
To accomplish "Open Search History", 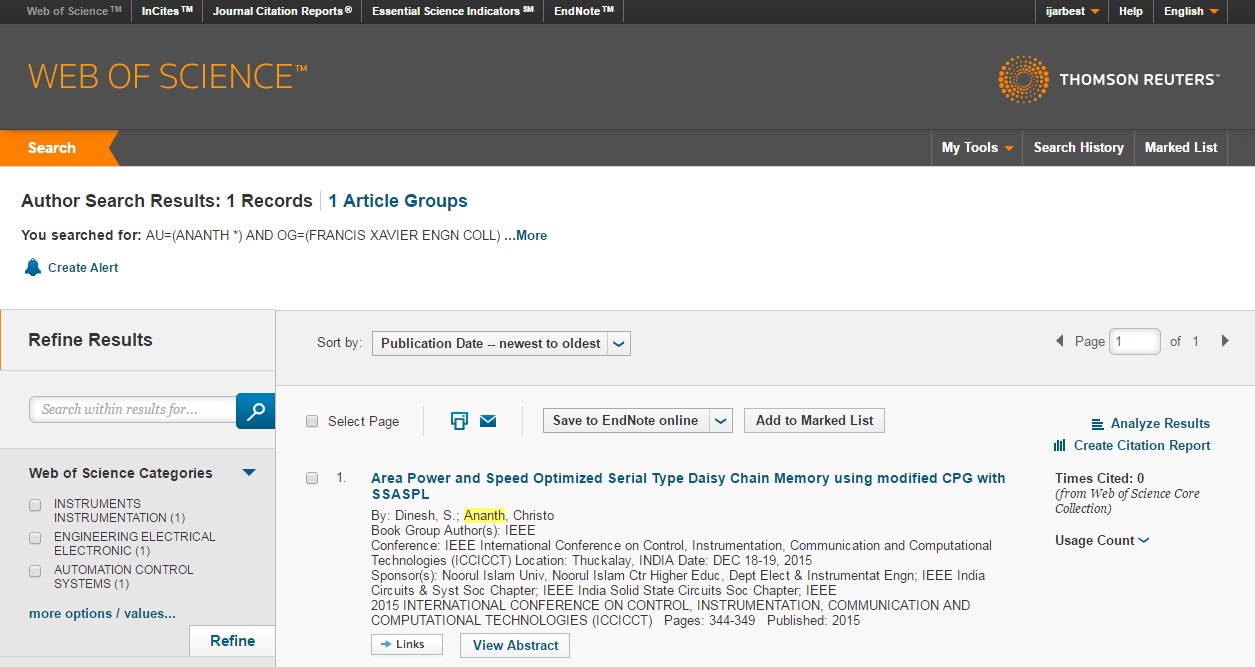I will 1078,147.
